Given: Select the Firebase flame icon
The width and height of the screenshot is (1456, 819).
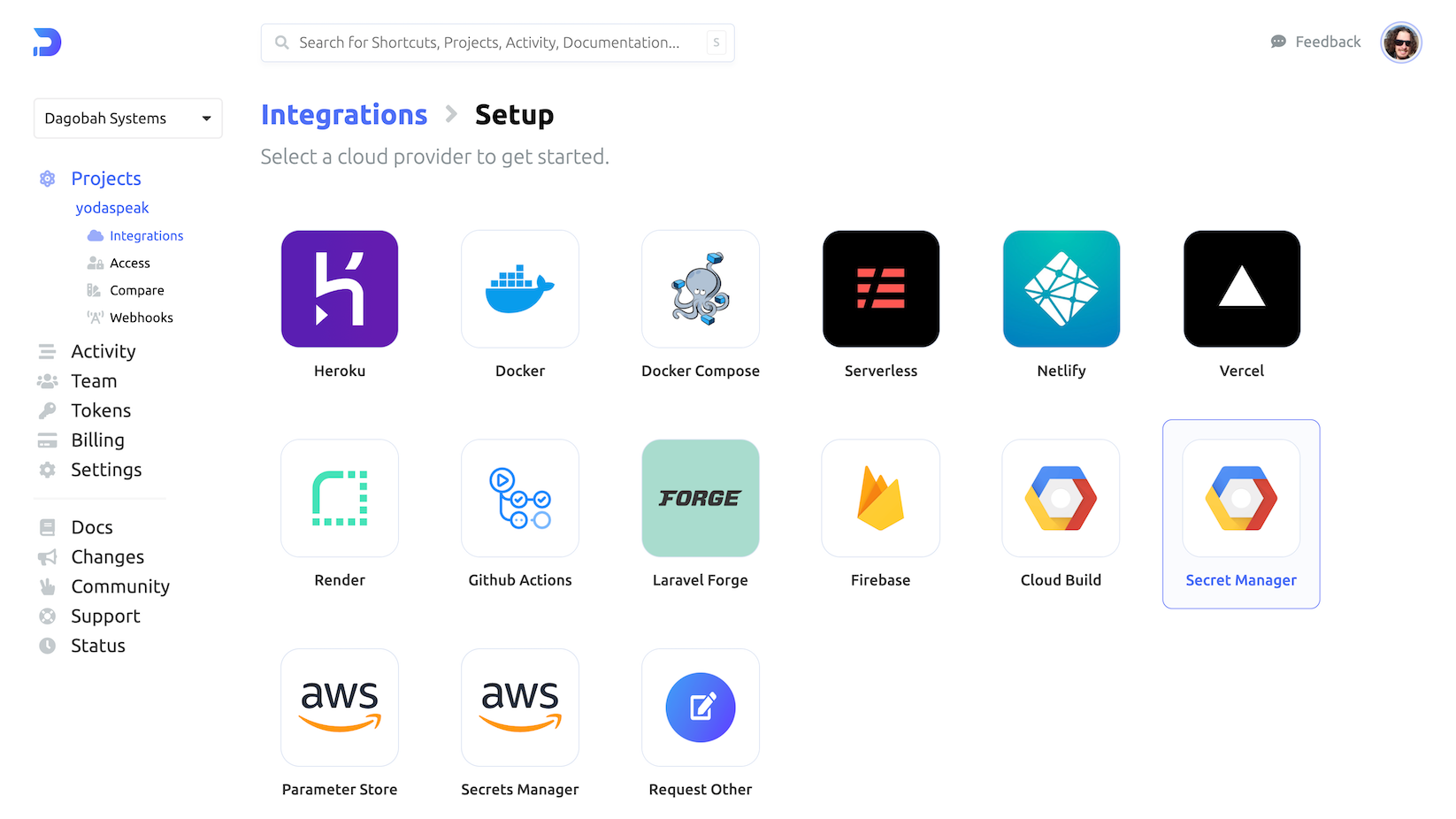Looking at the screenshot, I should 881,498.
